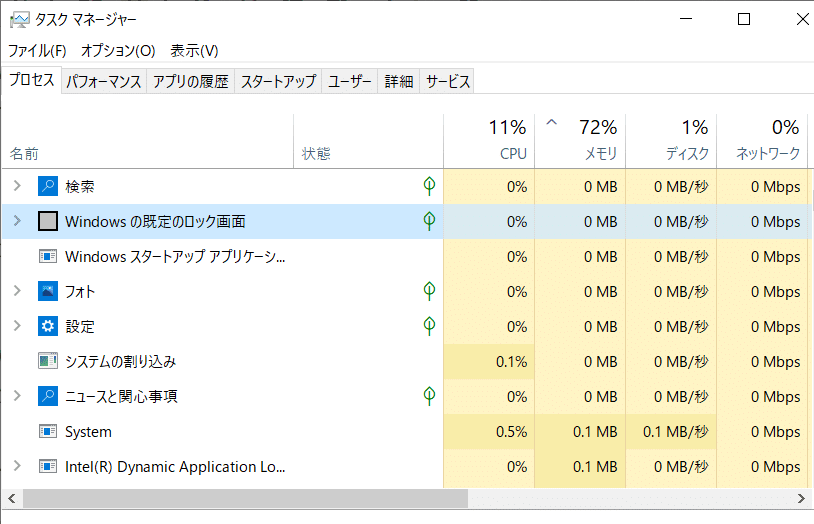
Task: Open the ファイル(F) menu
Action: [x=37, y=50]
